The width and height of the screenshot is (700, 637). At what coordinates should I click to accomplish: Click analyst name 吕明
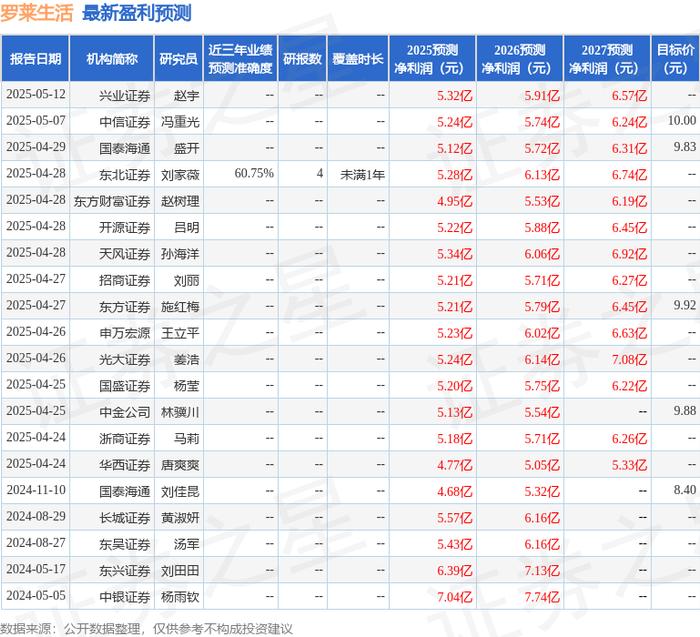(186, 227)
